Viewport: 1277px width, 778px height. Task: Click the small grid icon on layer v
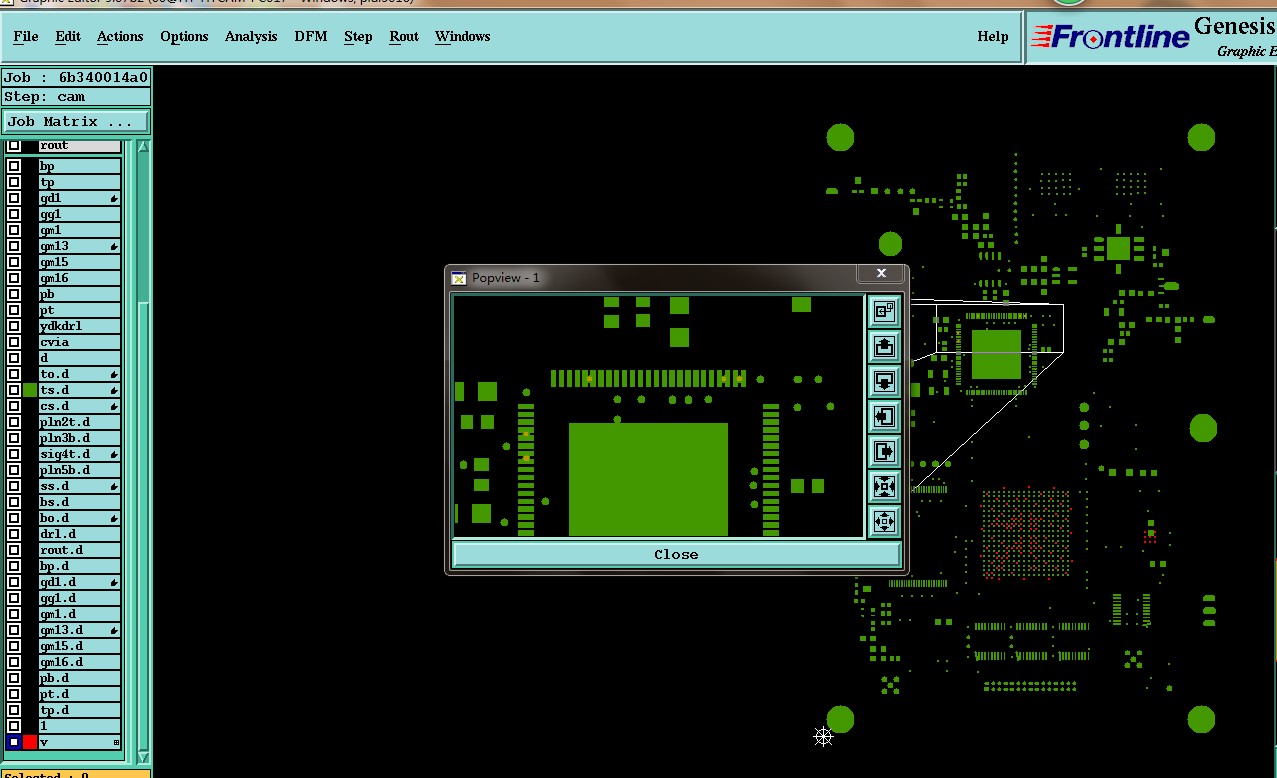click(x=116, y=742)
